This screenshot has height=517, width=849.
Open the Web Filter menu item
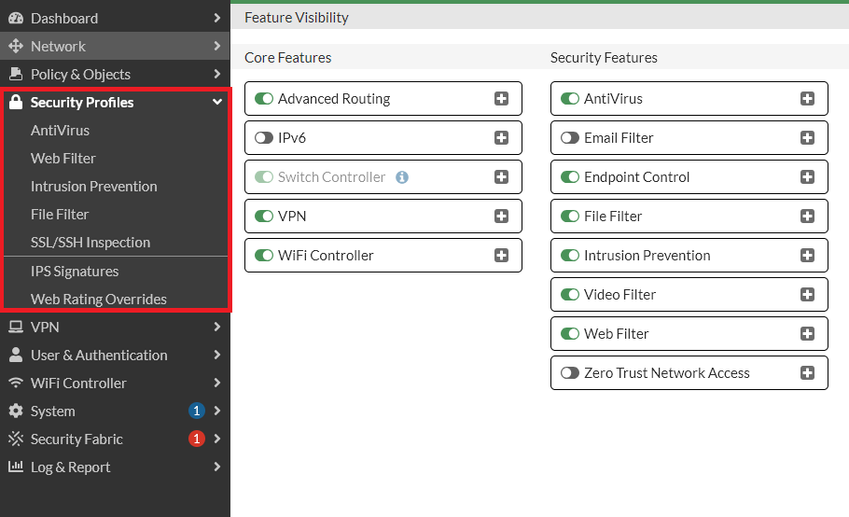pyautogui.click(x=63, y=158)
